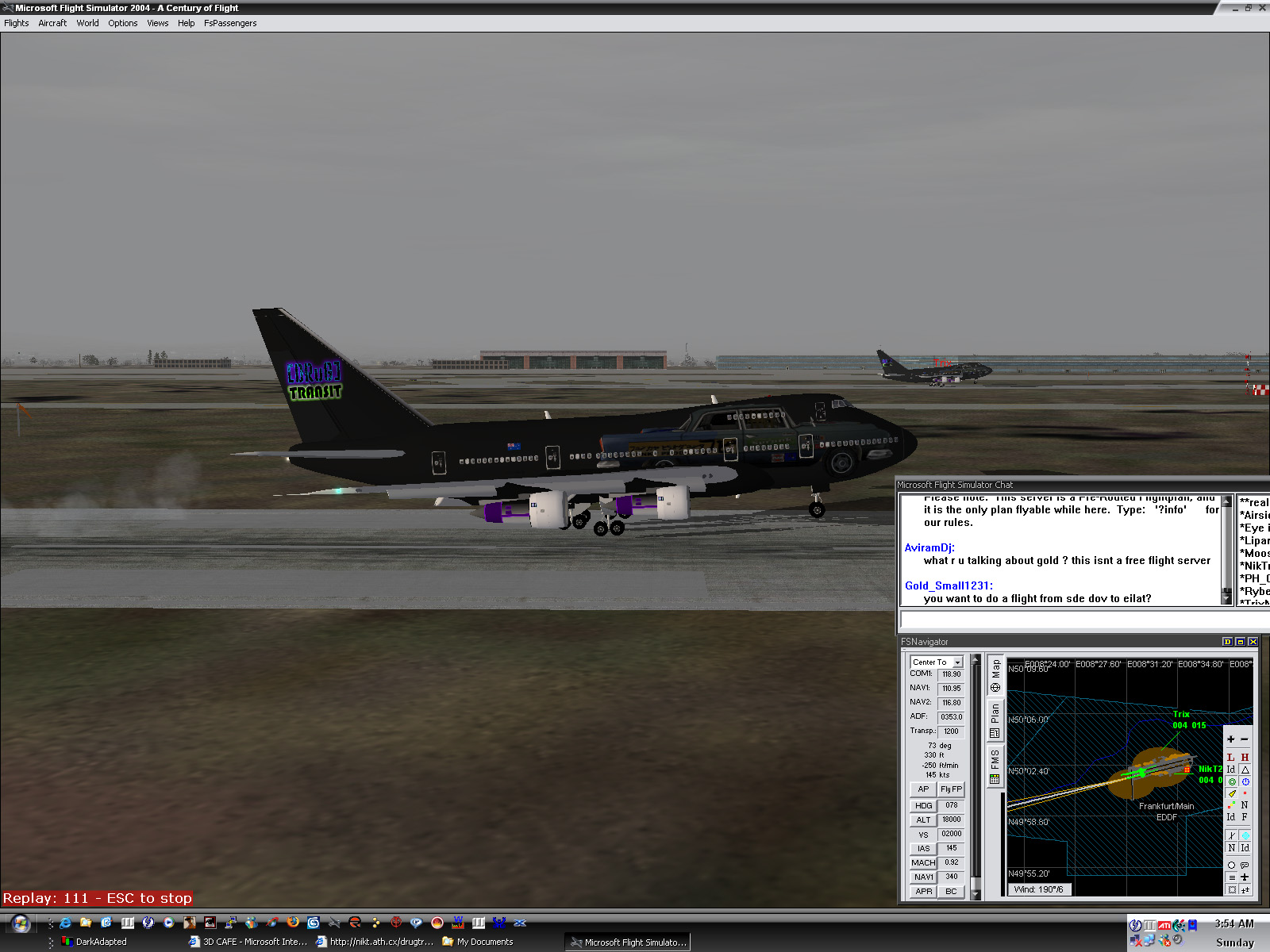Click the triangle intersections icon in map toolbar
1270x952 pixels.
pos(1245,770)
